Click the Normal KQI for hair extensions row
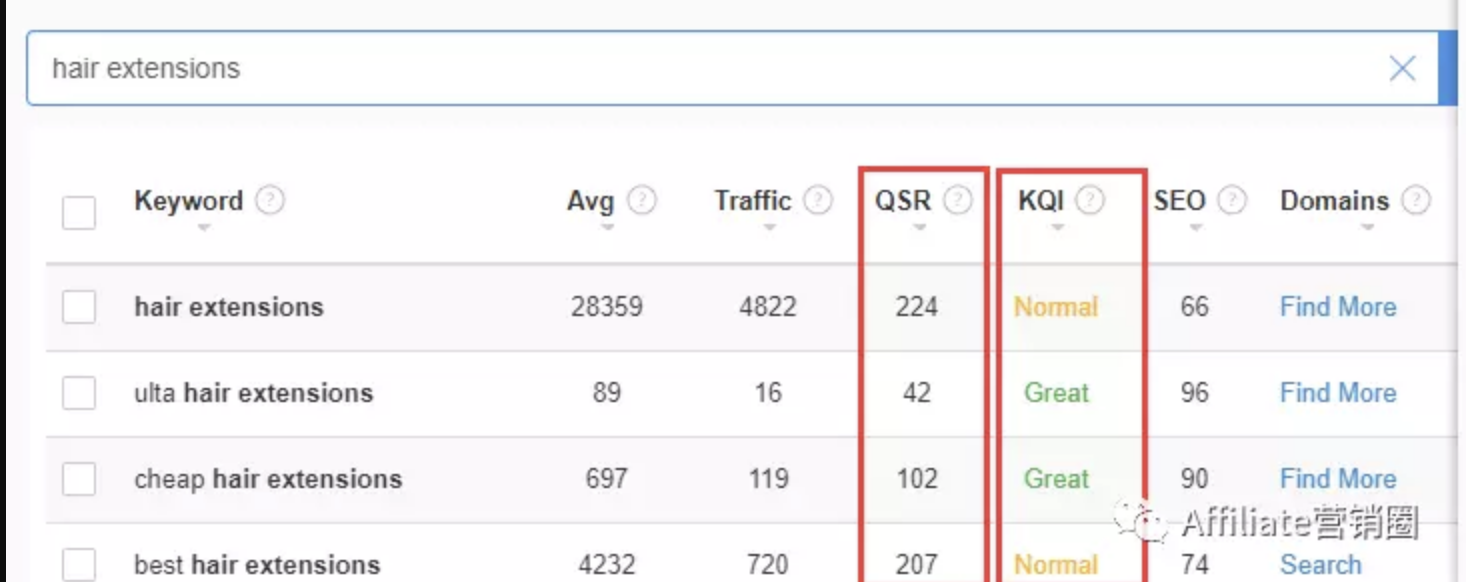Screen dimensions: 1466x582 coord(1056,307)
